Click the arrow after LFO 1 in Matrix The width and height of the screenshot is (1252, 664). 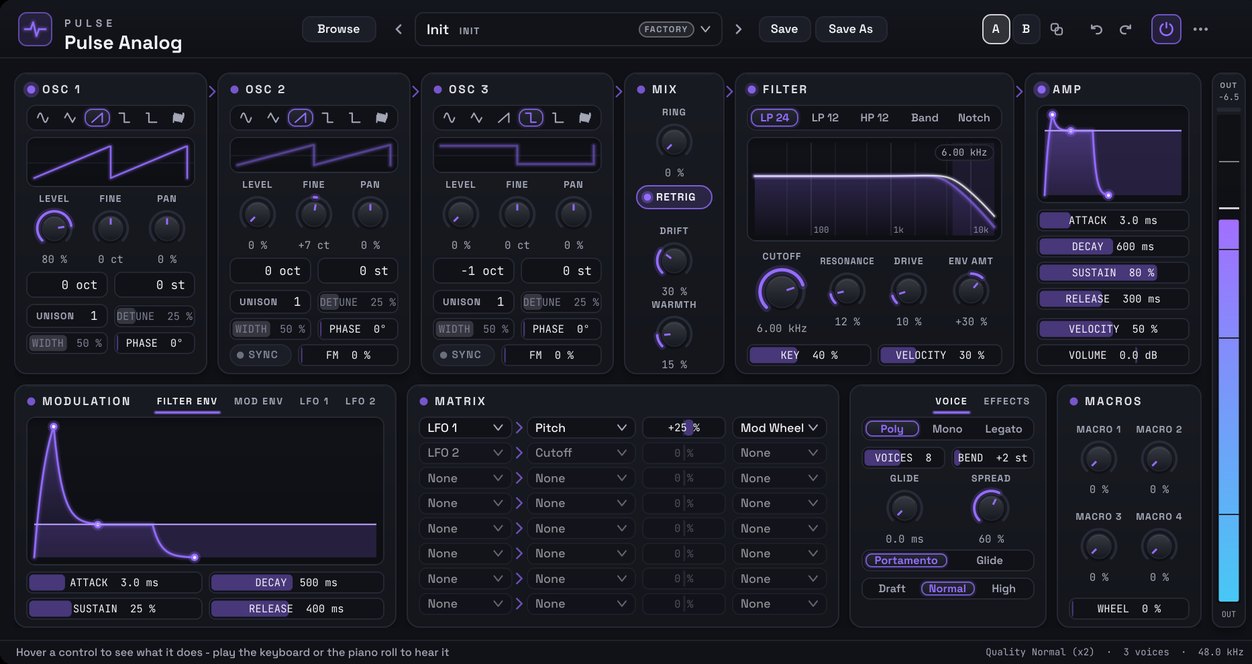[x=519, y=428]
